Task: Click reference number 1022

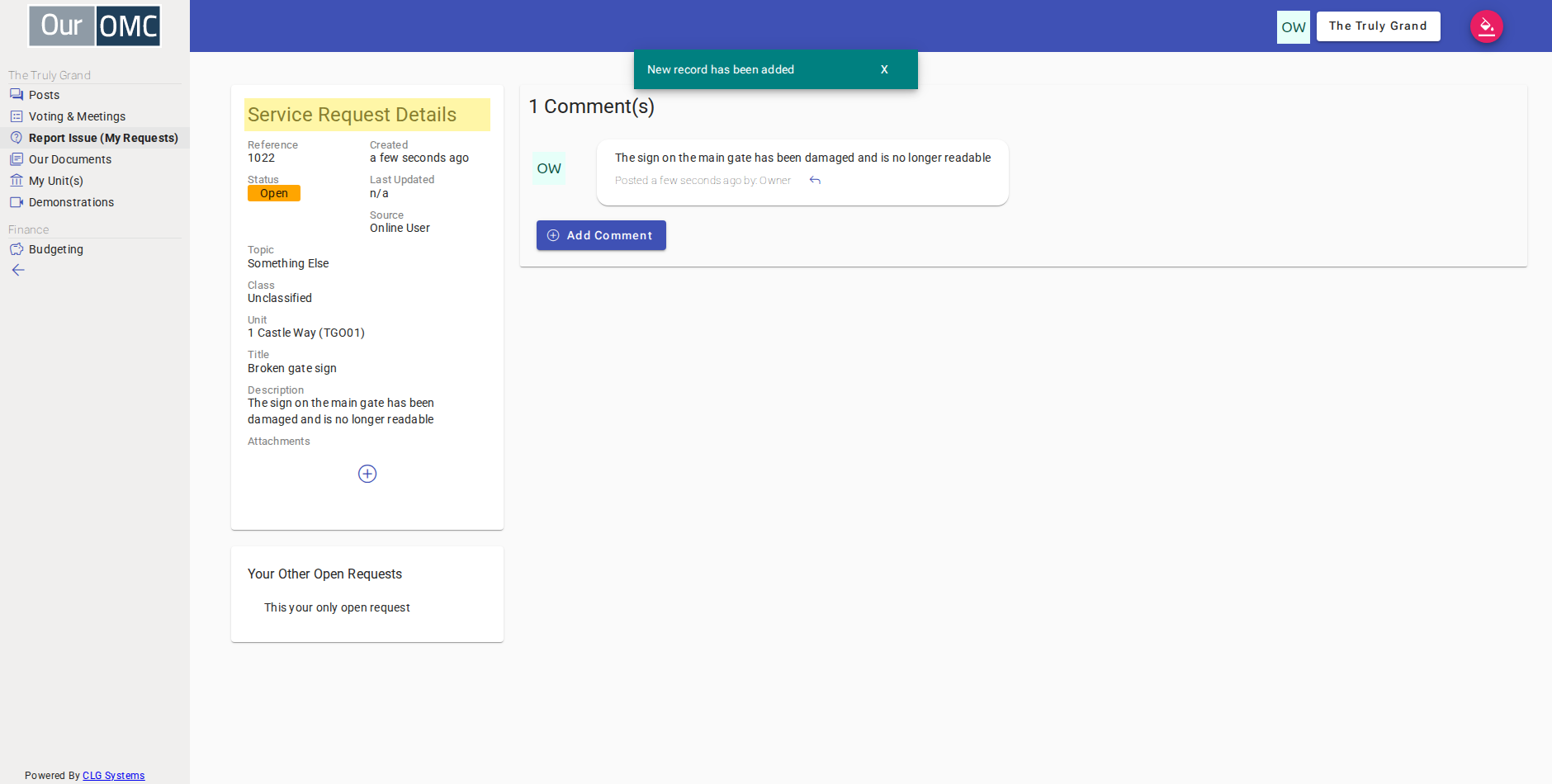Action: click(262, 158)
